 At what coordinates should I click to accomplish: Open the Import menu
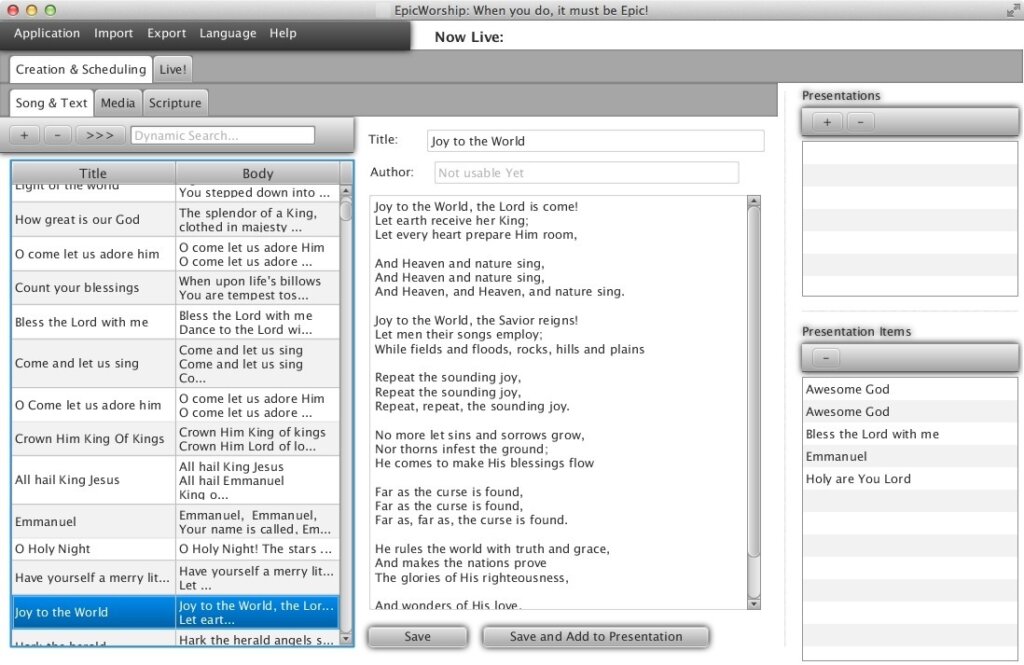(x=113, y=33)
